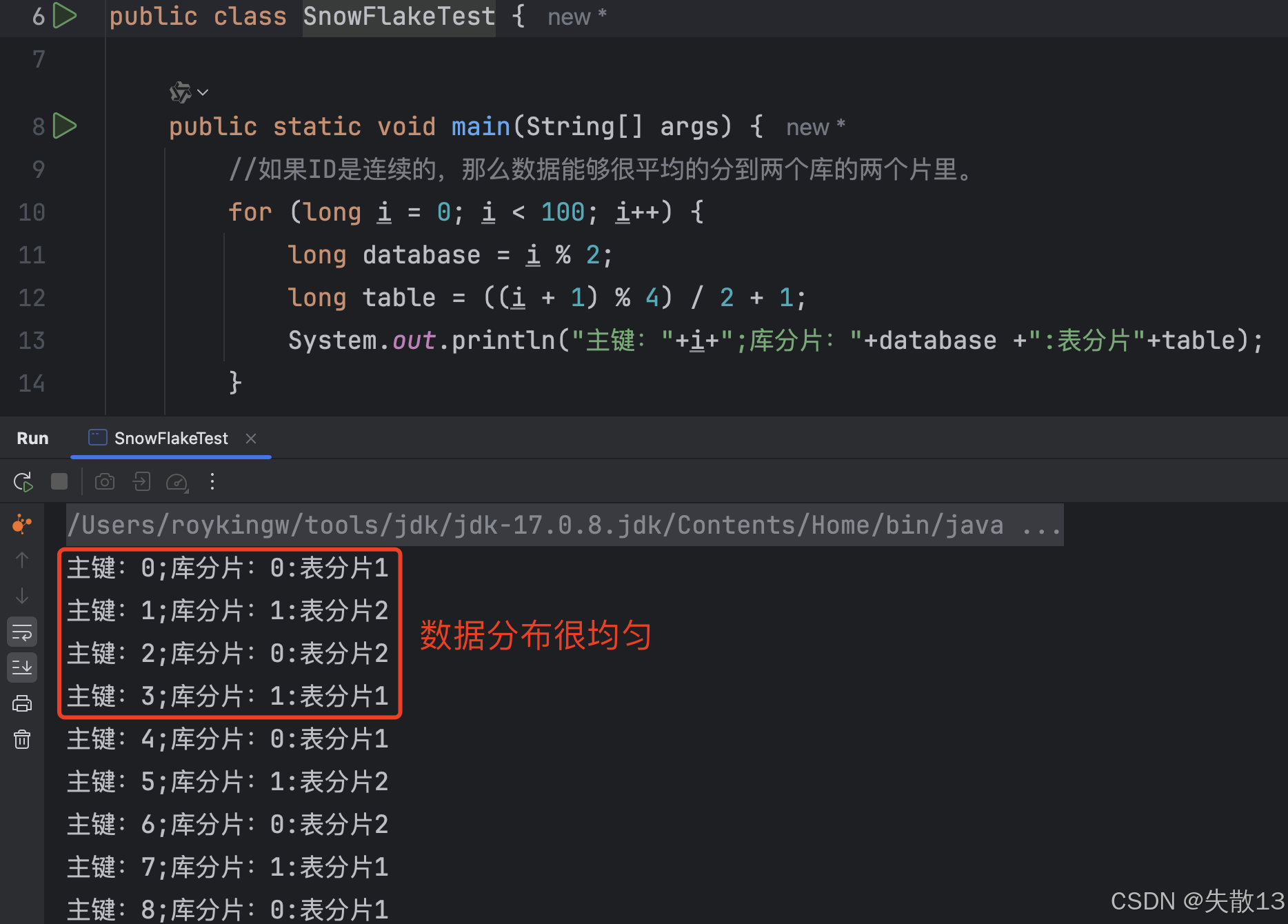Click the 'new *' author hint after main

coord(816,127)
